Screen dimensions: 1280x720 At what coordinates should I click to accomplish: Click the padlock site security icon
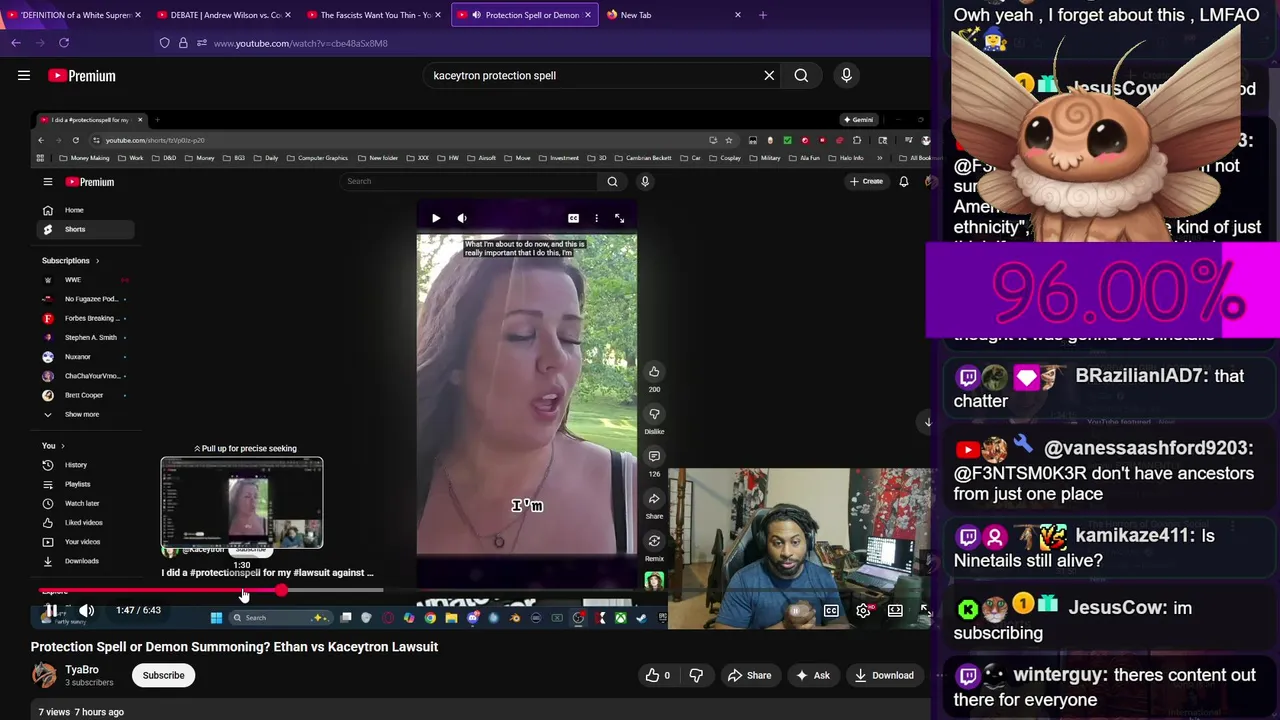tap(183, 43)
